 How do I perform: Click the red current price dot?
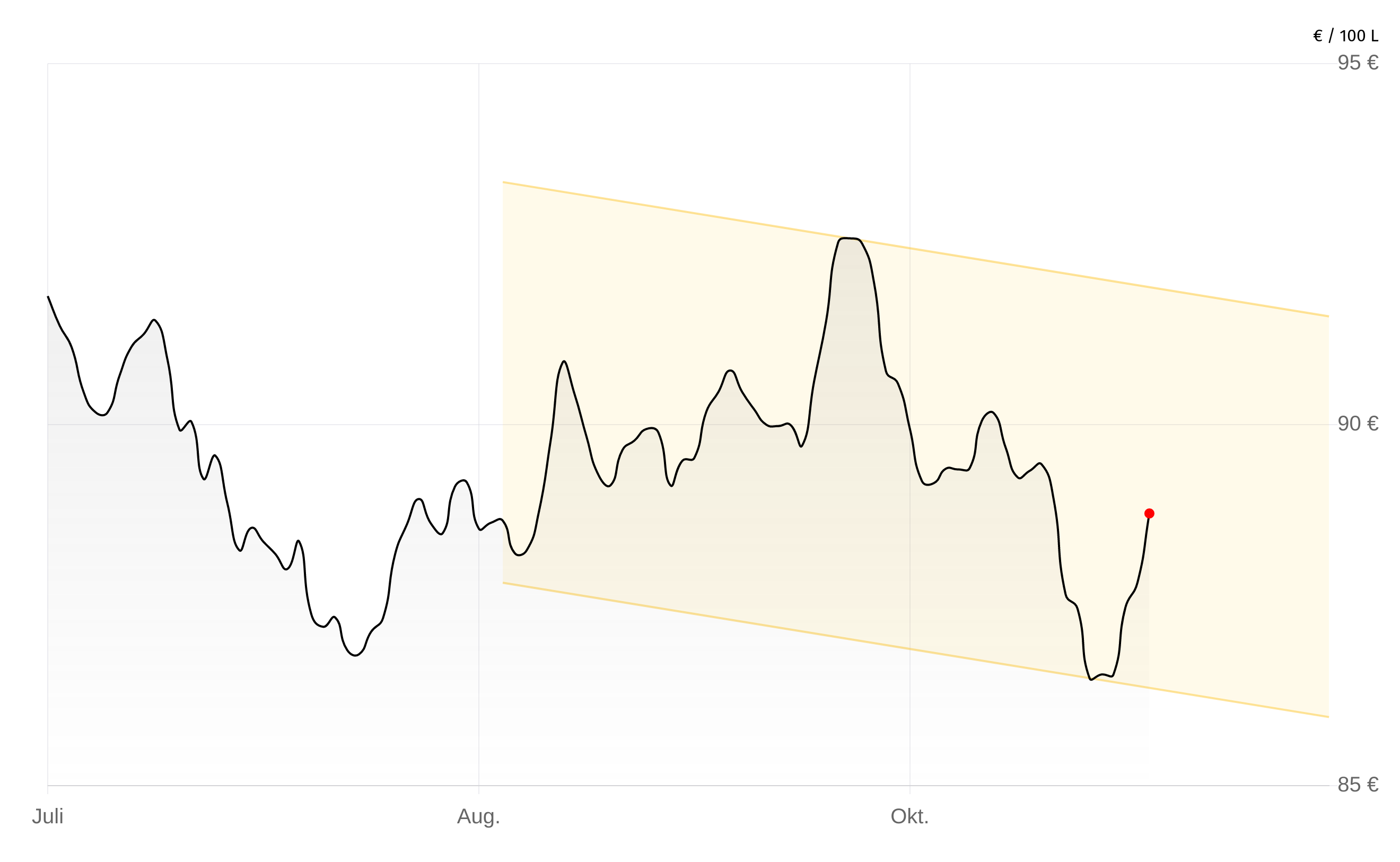[x=1149, y=514]
